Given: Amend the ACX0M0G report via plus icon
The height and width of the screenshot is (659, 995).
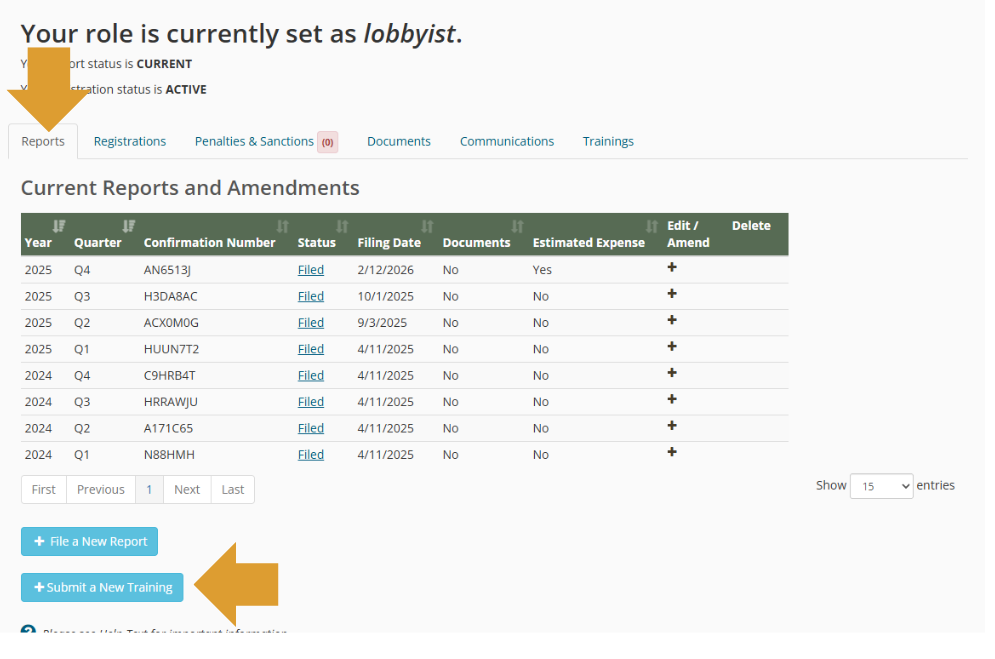Looking at the screenshot, I should pyautogui.click(x=672, y=320).
